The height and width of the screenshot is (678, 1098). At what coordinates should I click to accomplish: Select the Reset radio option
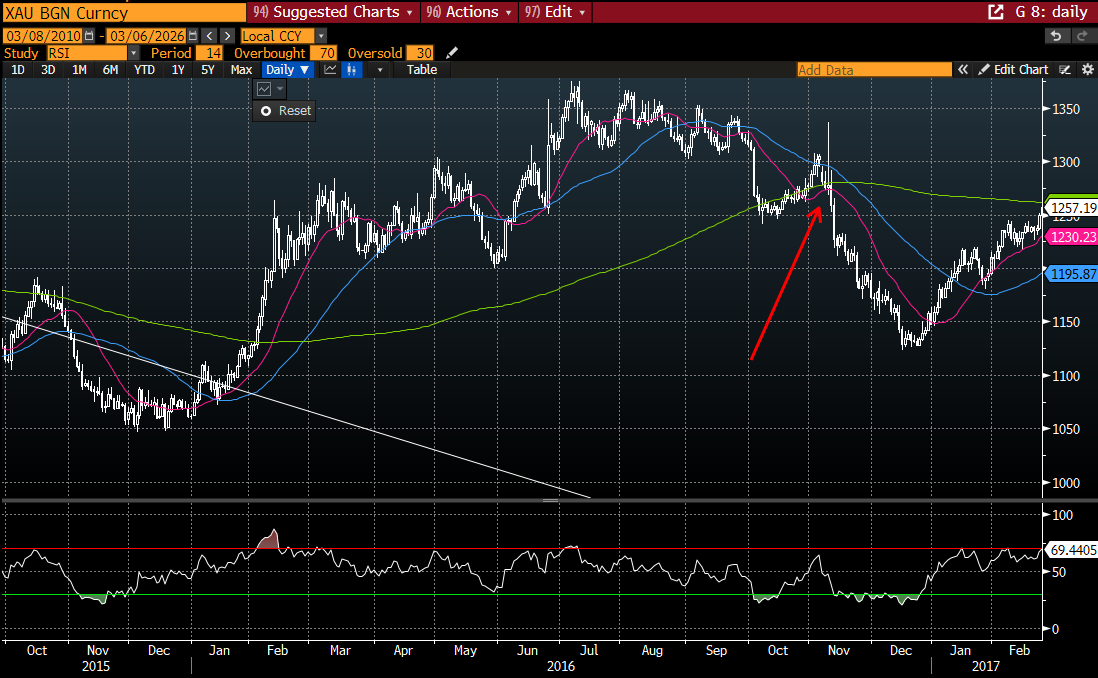266,111
